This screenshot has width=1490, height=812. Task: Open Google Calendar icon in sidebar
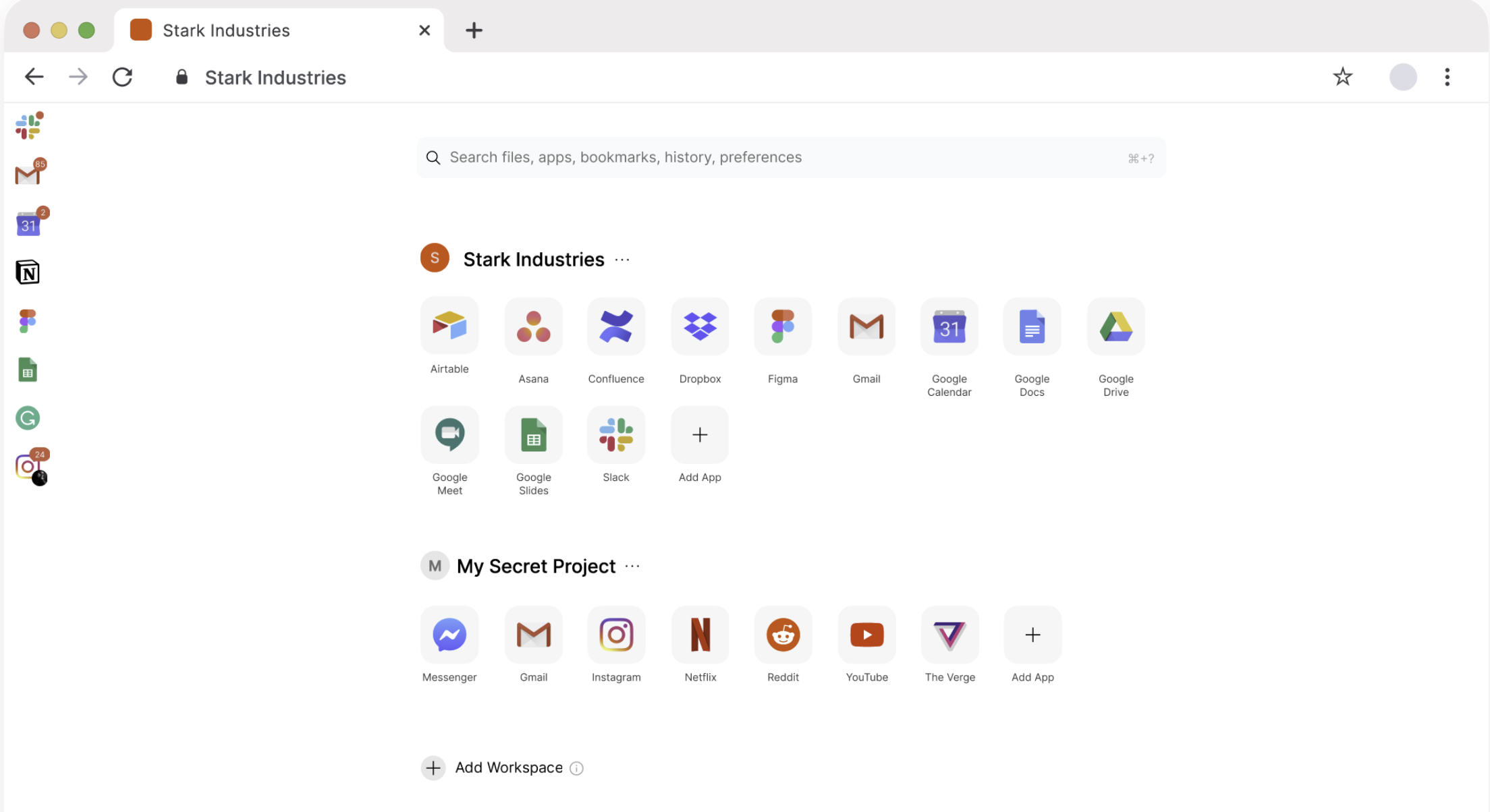[29, 223]
